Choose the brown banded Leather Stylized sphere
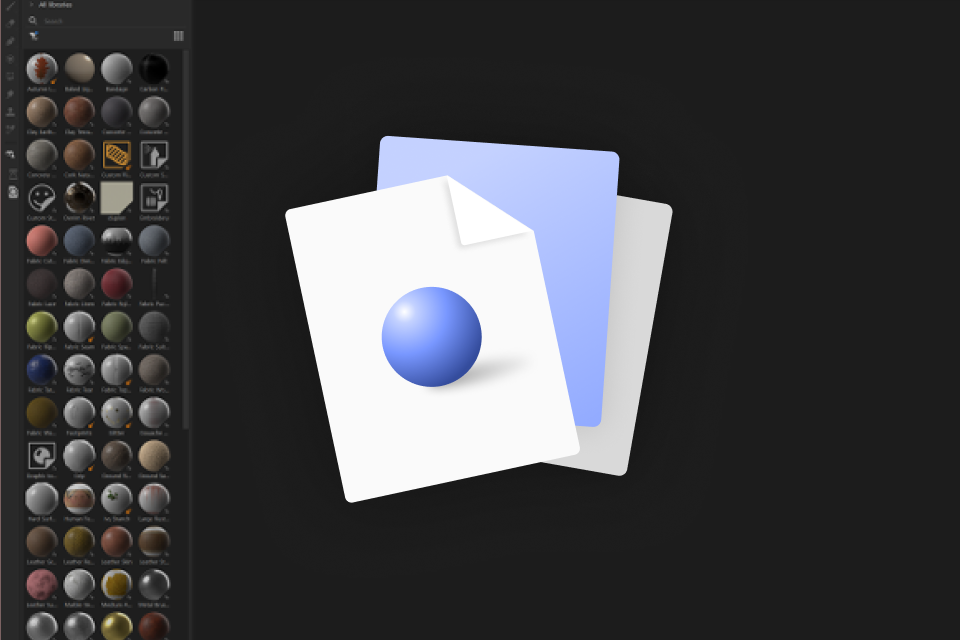The height and width of the screenshot is (640, 960). (x=154, y=541)
